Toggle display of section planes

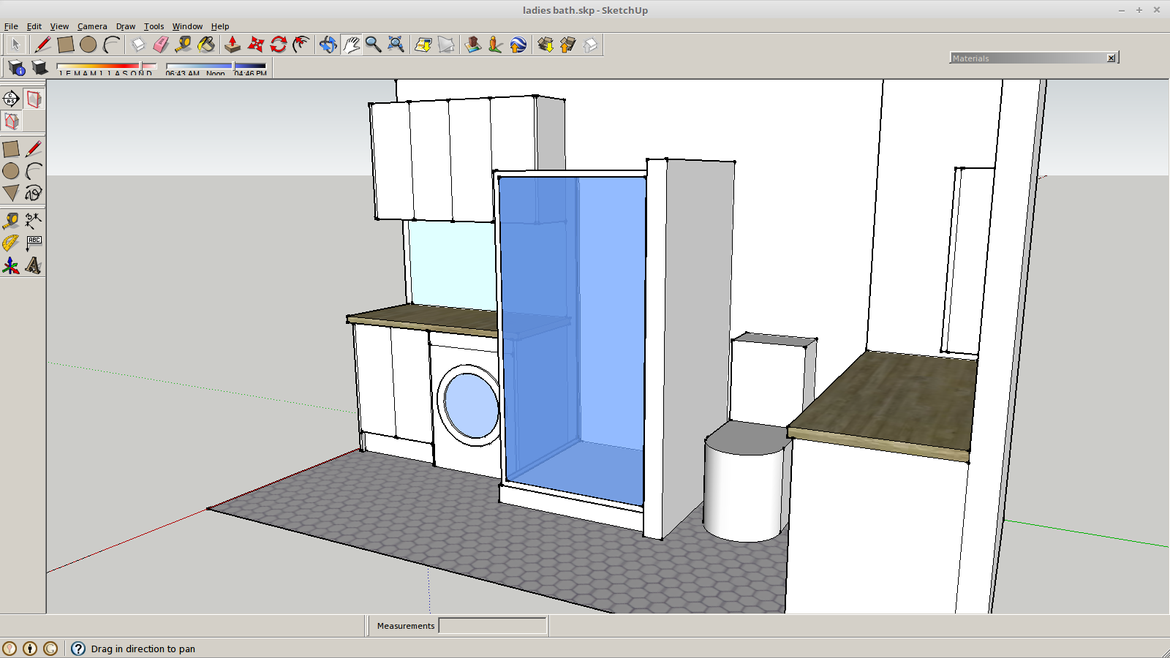[34, 99]
